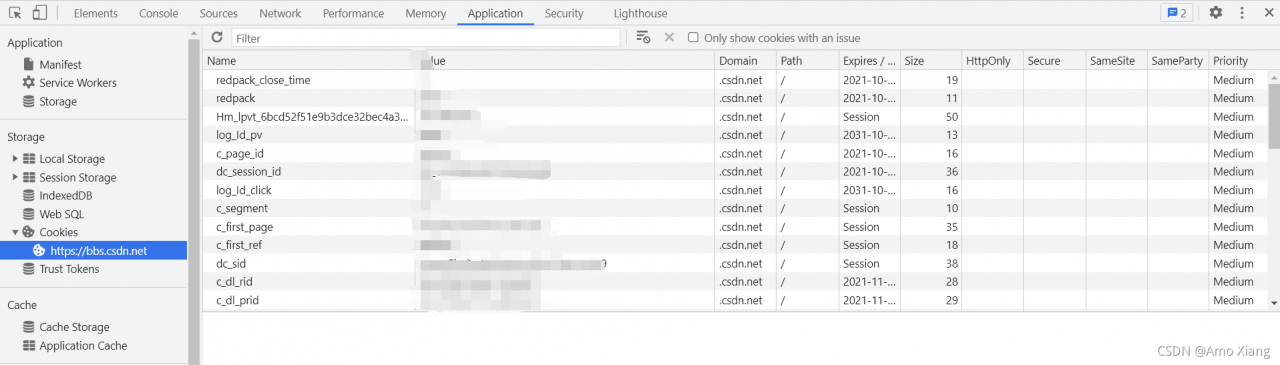Switch to the Console tab
The image size is (1280, 365).
tap(159, 13)
